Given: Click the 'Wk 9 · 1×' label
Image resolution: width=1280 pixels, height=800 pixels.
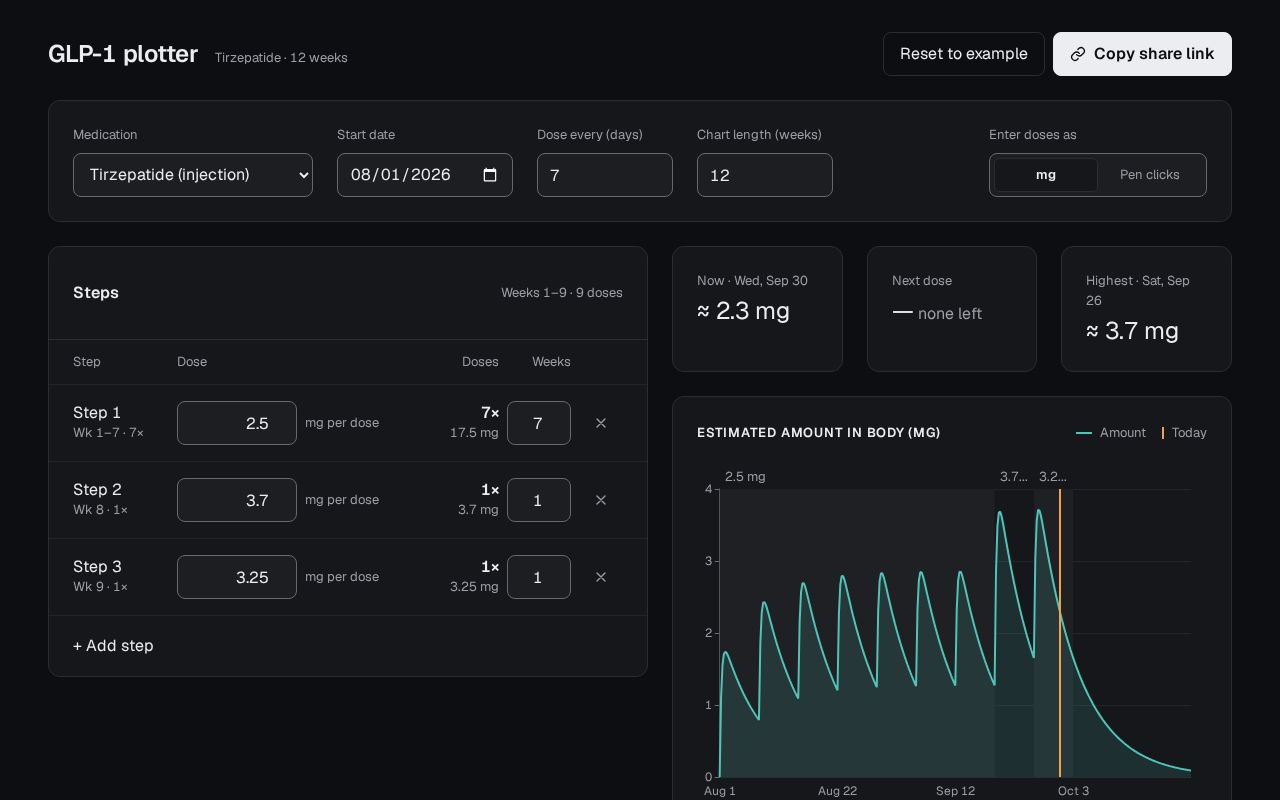Looking at the screenshot, I should coord(100,587).
